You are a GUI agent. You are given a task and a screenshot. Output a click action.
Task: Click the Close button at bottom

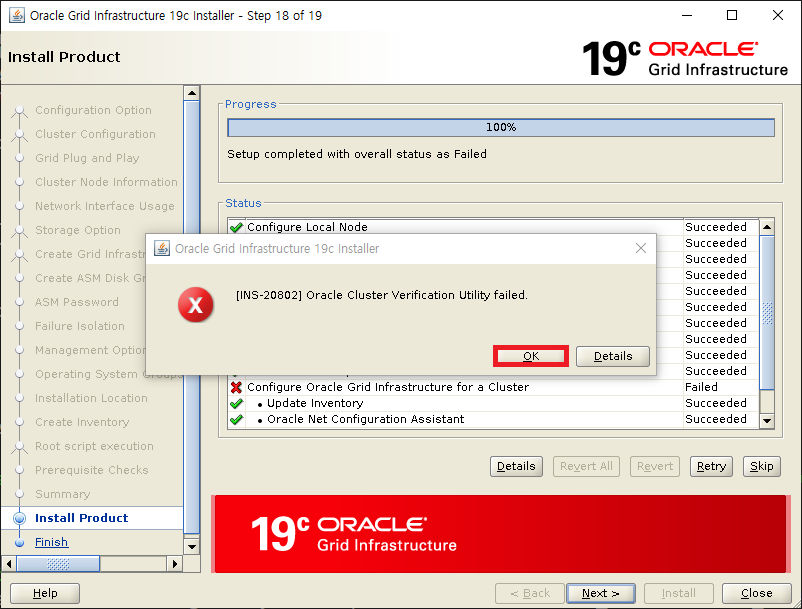click(756, 593)
